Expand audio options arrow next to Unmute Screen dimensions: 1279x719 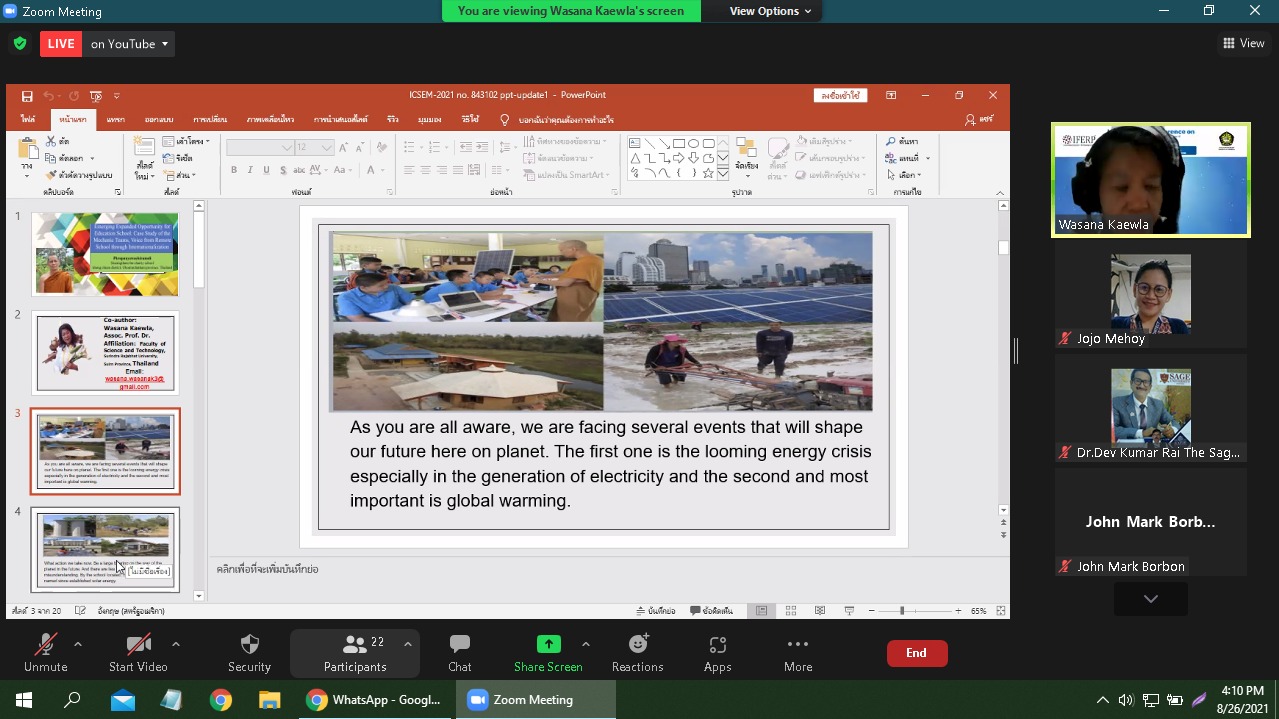[78, 644]
